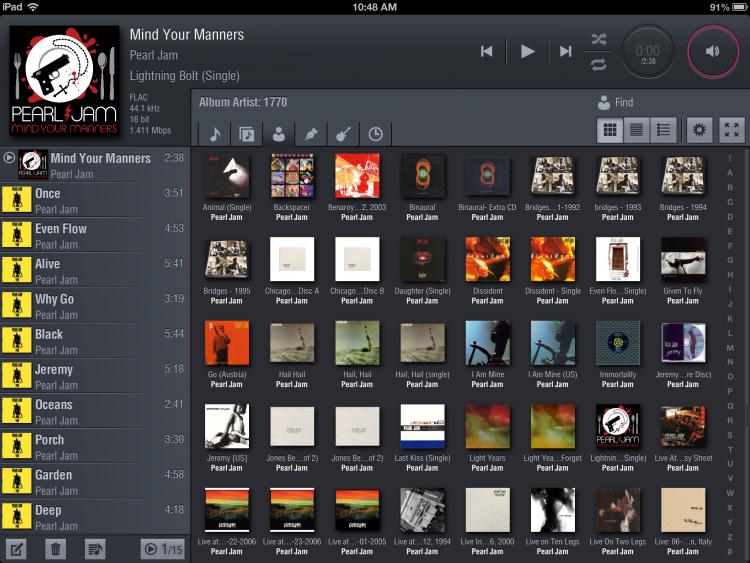Screen dimensions: 750x563
Task: Select the track Porch
Action: pos(95,447)
